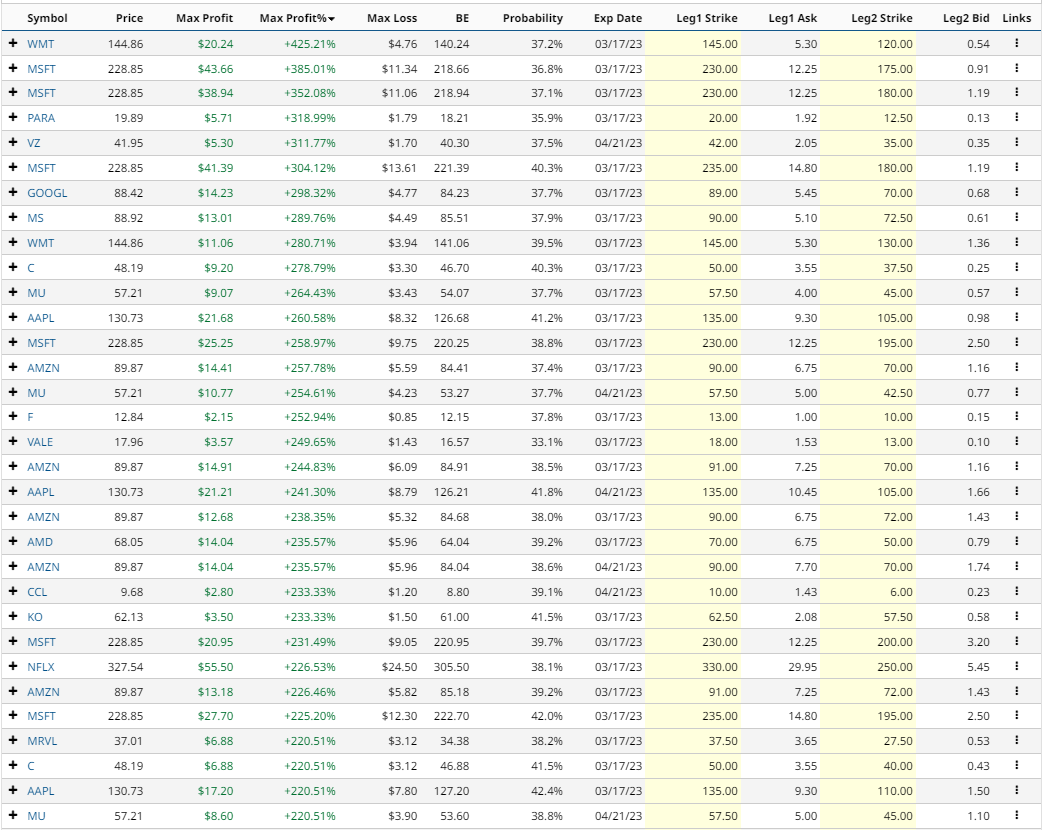This screenshot has width=1046, height=830.
Task: Click the 305.50 break-even value
Action: (x=452, y=667)
